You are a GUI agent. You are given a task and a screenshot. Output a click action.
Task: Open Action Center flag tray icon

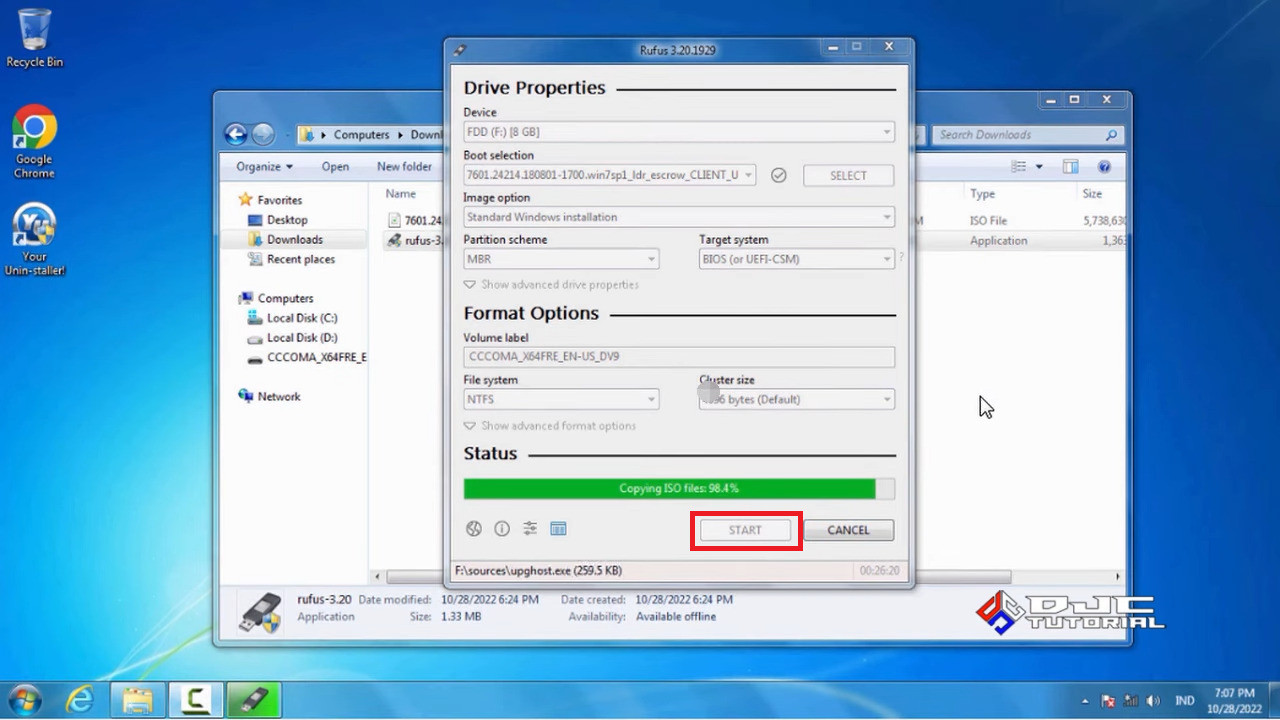tap(1108, 701)
